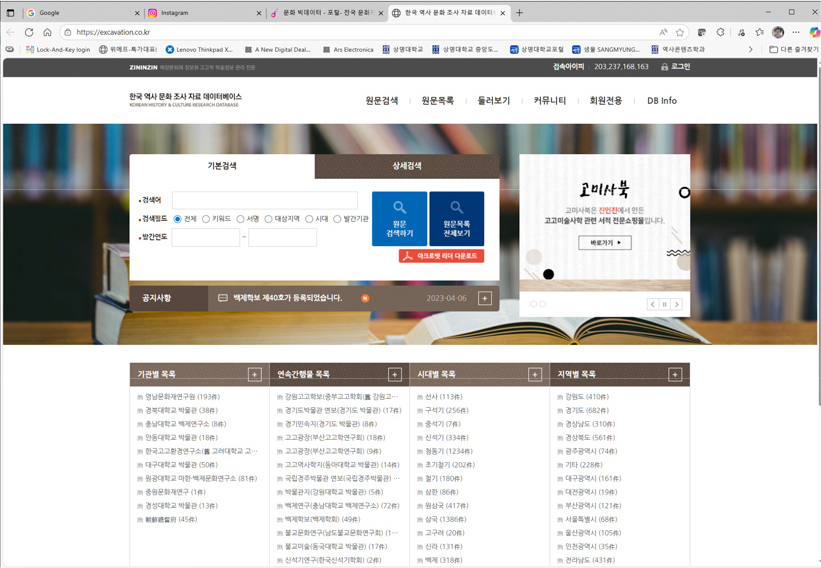
Task: Open 둘러보기 menu
Action: click(494, 101)
